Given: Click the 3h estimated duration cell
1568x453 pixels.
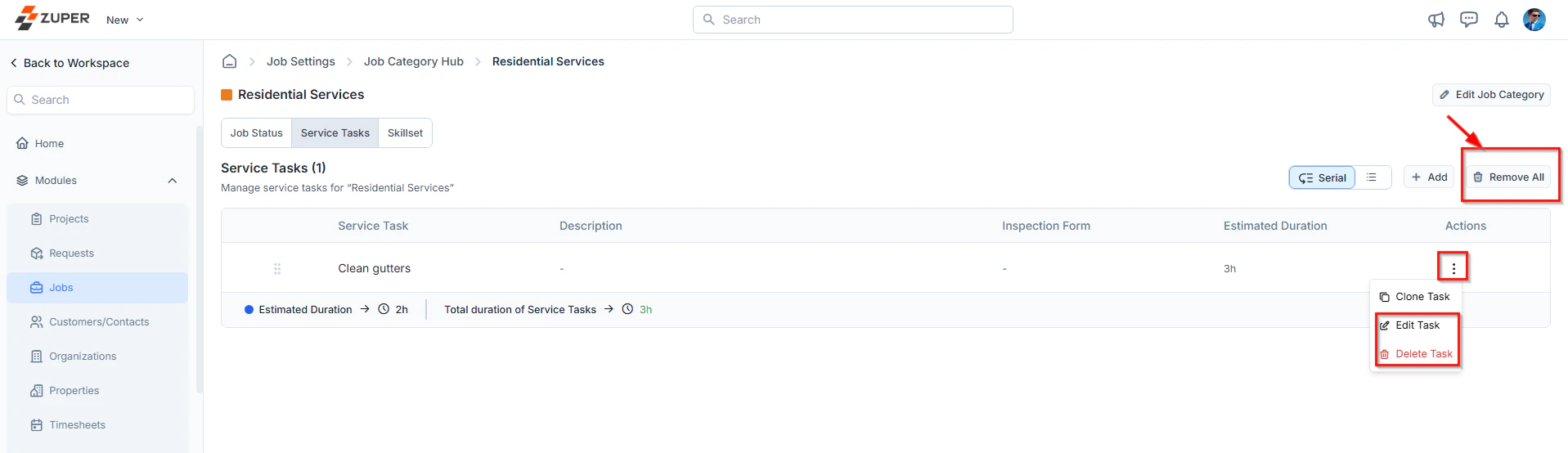Looking at the screenshot, I should click(1229, 268).
